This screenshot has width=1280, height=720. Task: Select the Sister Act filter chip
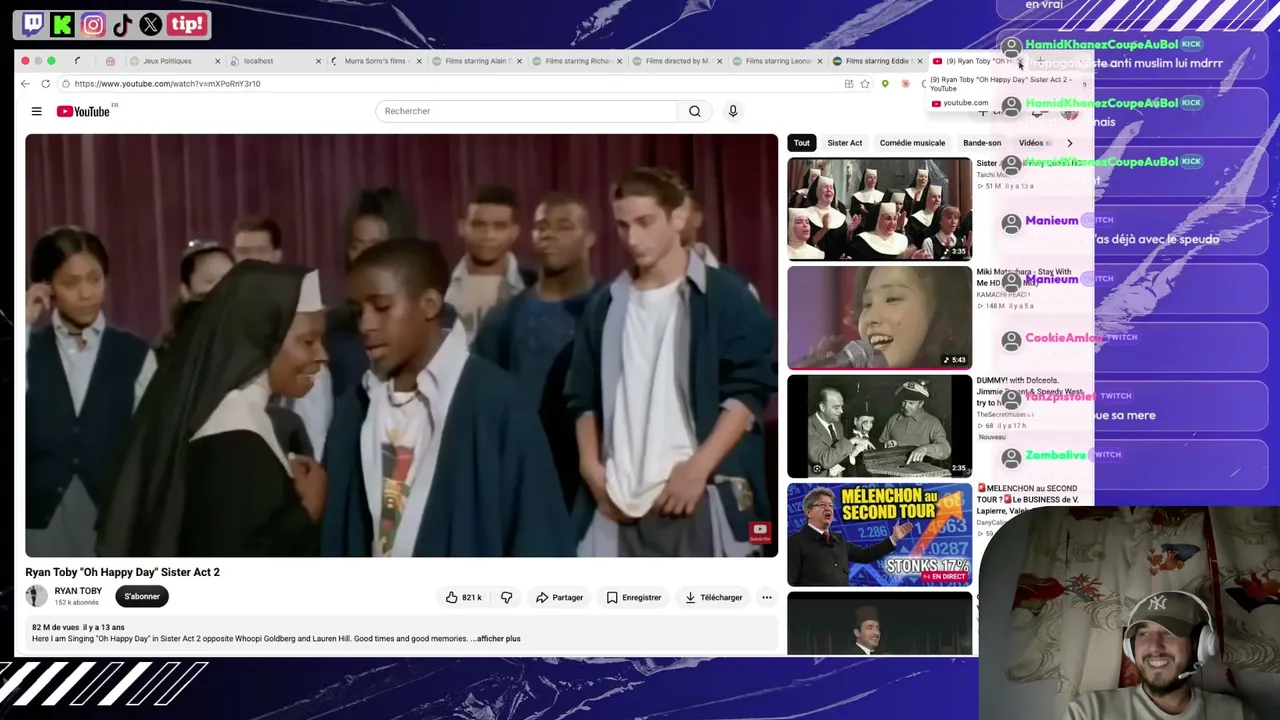(x=845, y=143)
